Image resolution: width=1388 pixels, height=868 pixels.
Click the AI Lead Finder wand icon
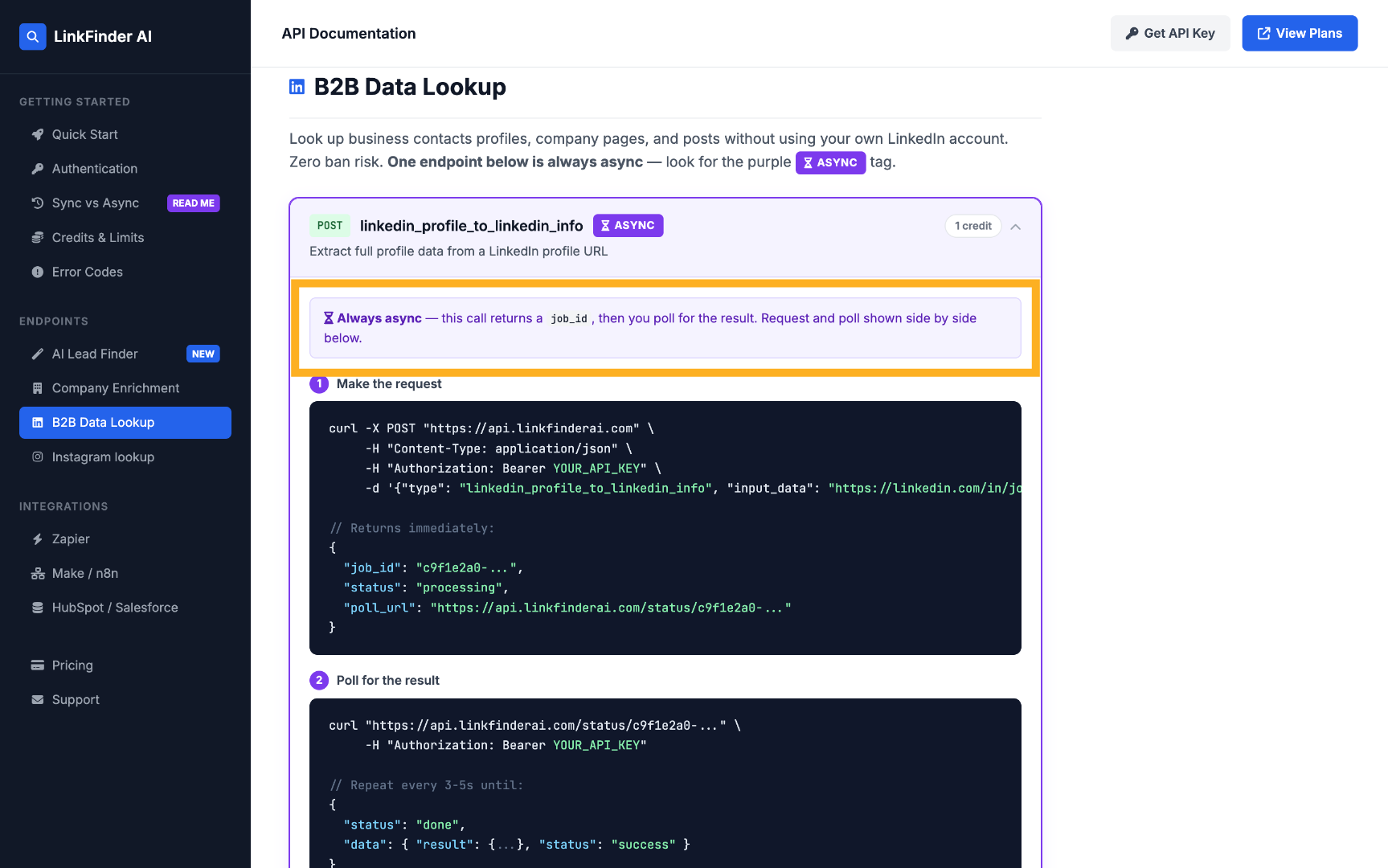38,354
